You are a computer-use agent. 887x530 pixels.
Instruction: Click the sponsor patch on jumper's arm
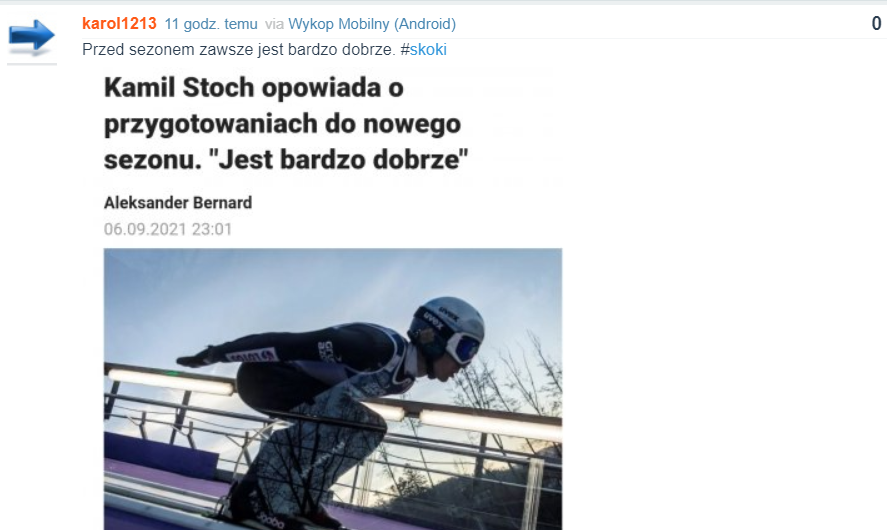point(251,356)
